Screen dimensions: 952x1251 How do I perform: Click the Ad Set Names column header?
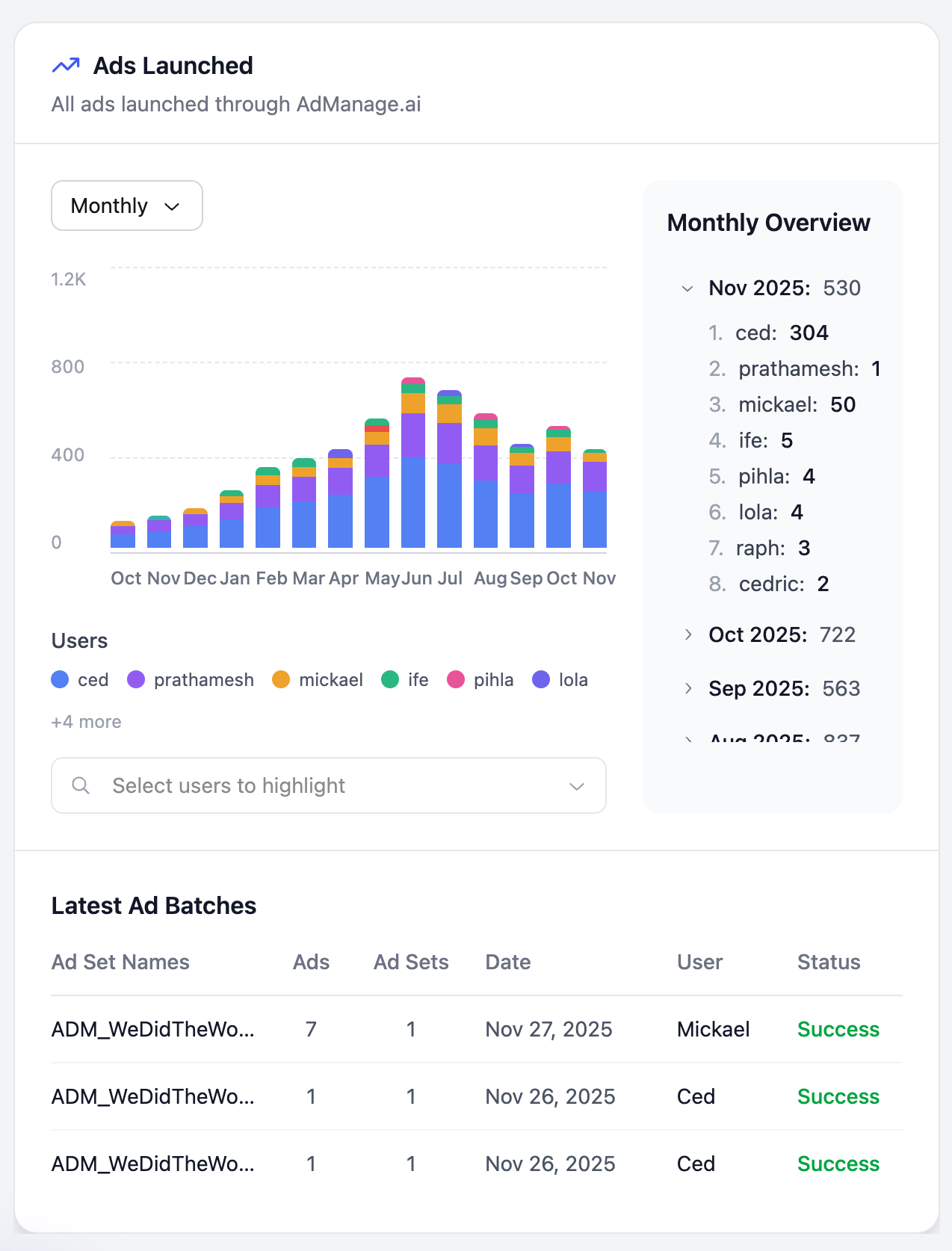click(120, 962)
